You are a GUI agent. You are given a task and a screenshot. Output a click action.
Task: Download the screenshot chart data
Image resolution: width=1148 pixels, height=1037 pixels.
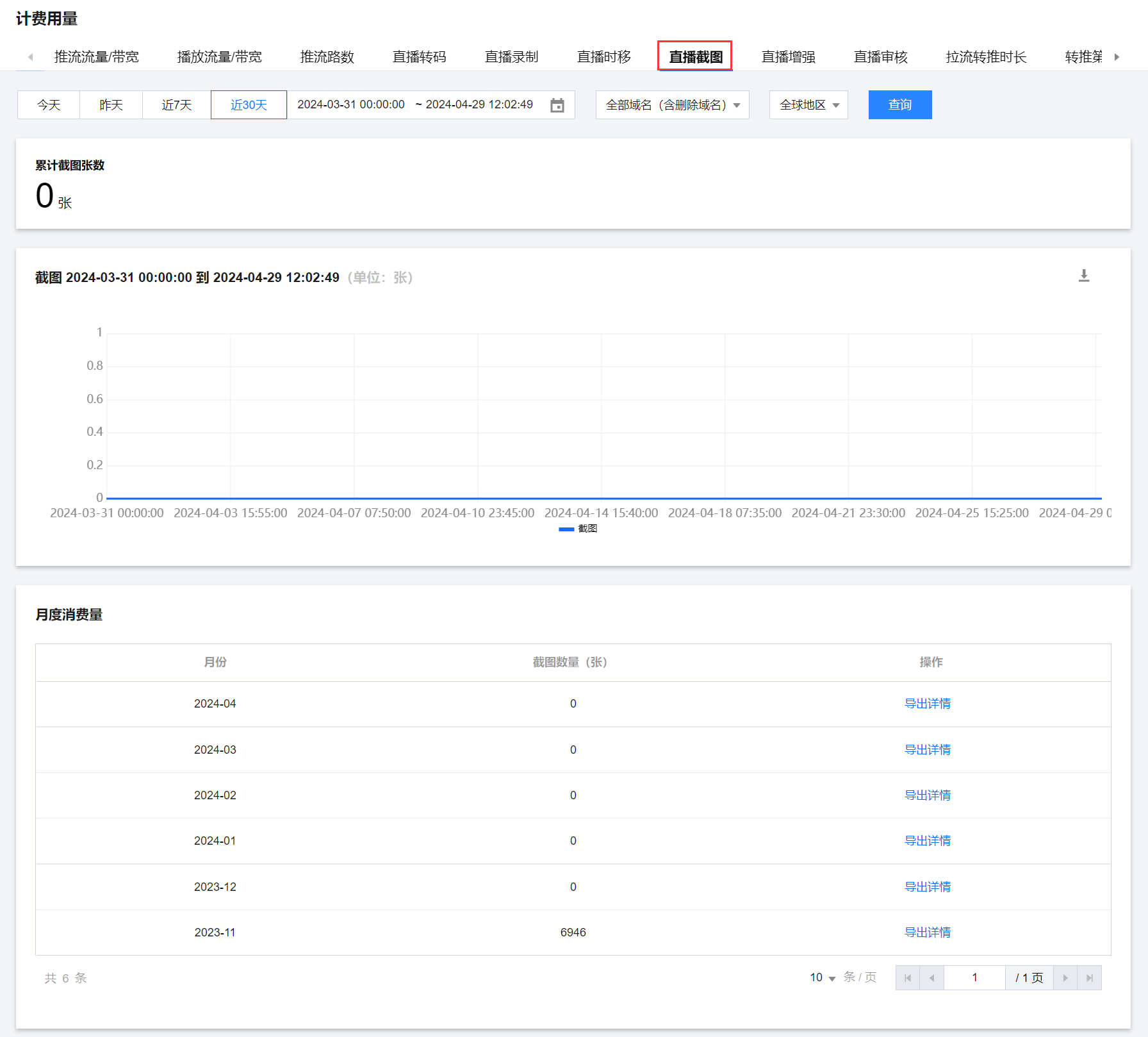point(1083,276)
